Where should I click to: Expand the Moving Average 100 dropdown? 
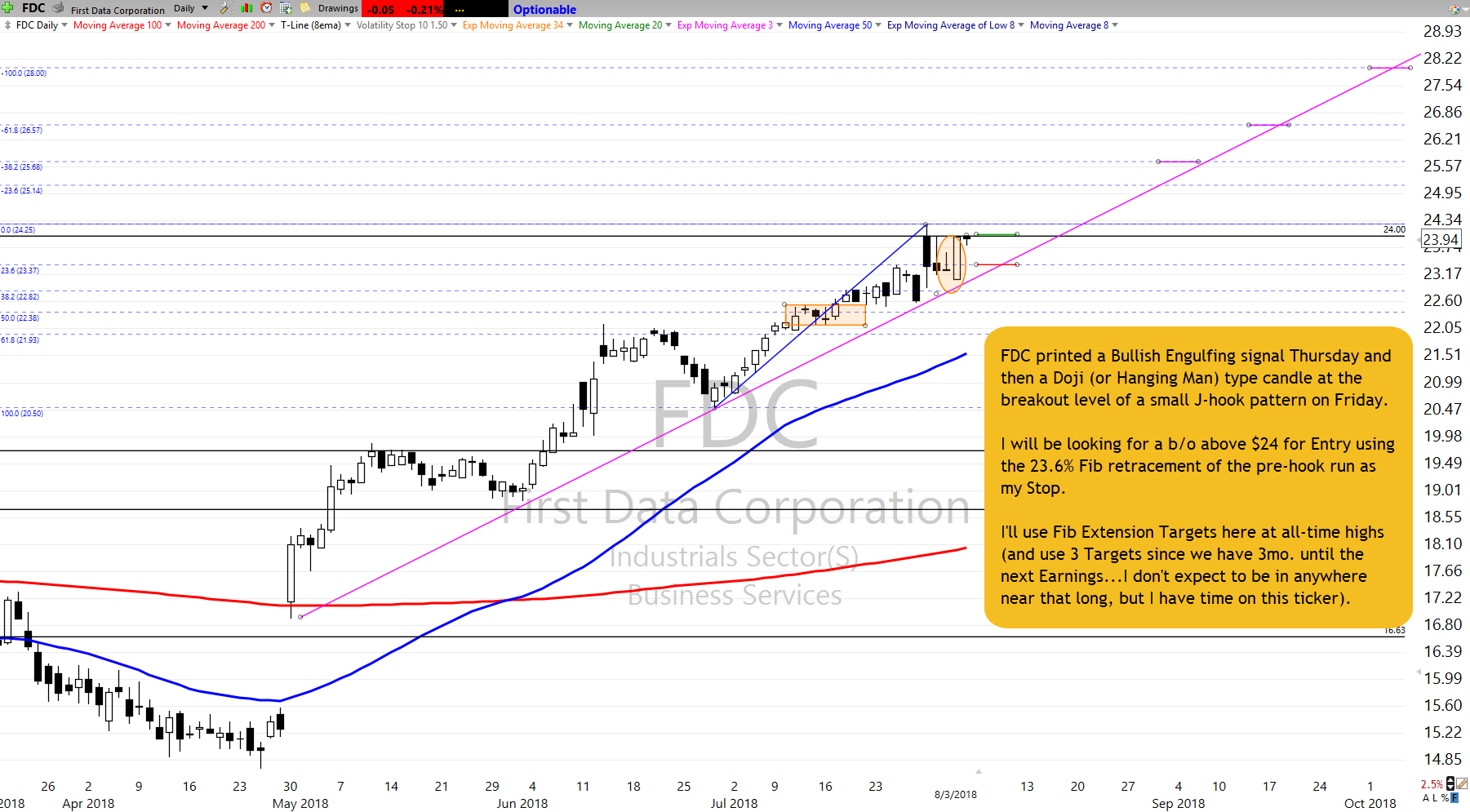point(168,25)
